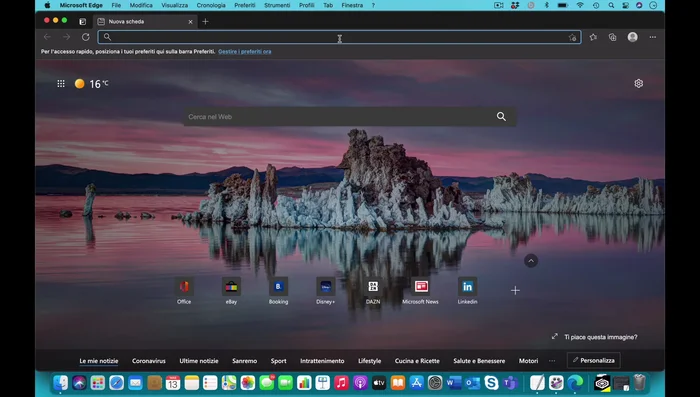Click the Gestire i preferiti ora link
This screenshot has height=397, width=700.
[245, 52]
